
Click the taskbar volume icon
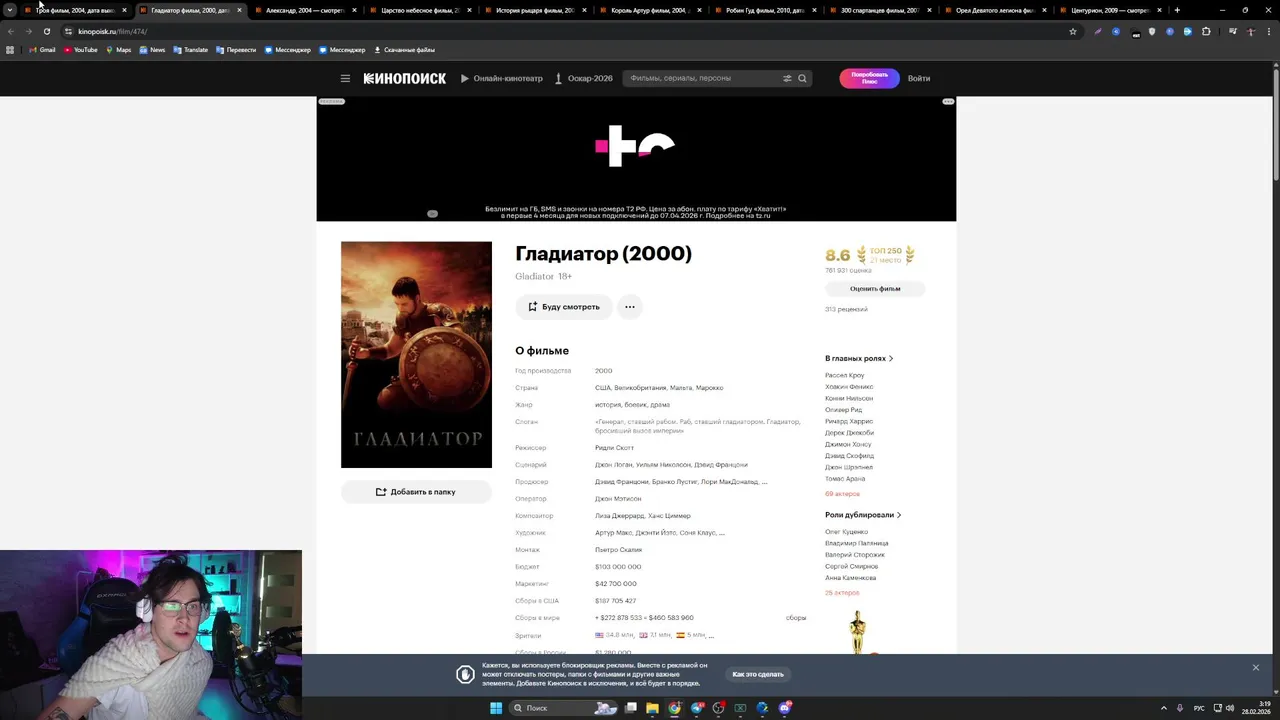coord(1230,708)
